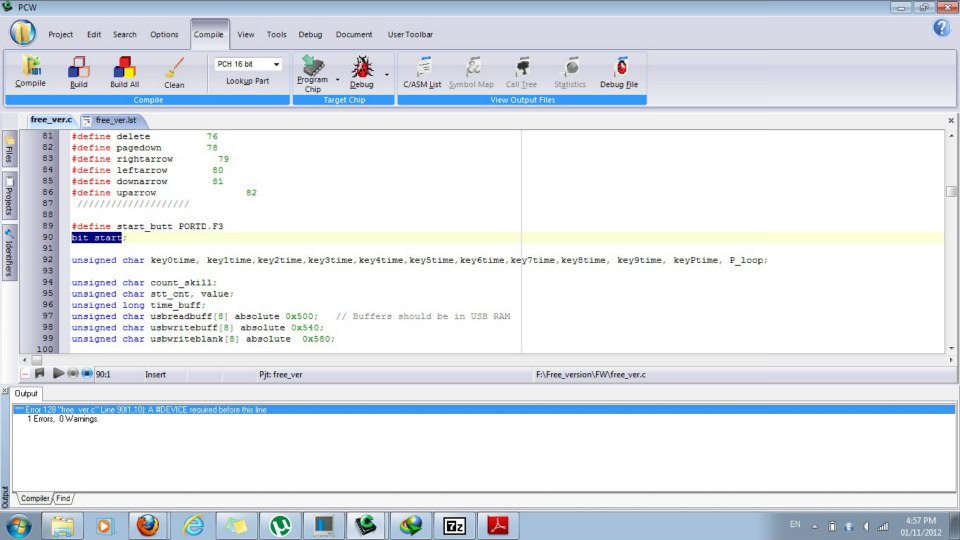Clean the project with the broom icon
The height and width of the screenshot is (540, 960).
(174, 71)
